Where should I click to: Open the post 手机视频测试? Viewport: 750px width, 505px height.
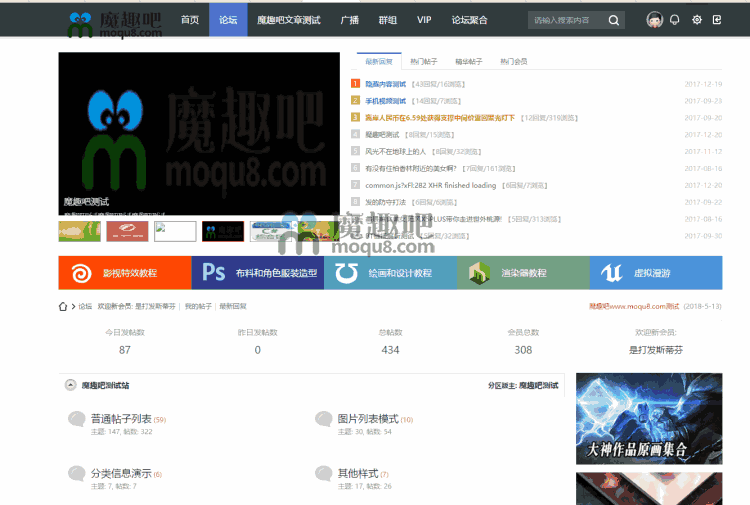click(x=386, y=101)
